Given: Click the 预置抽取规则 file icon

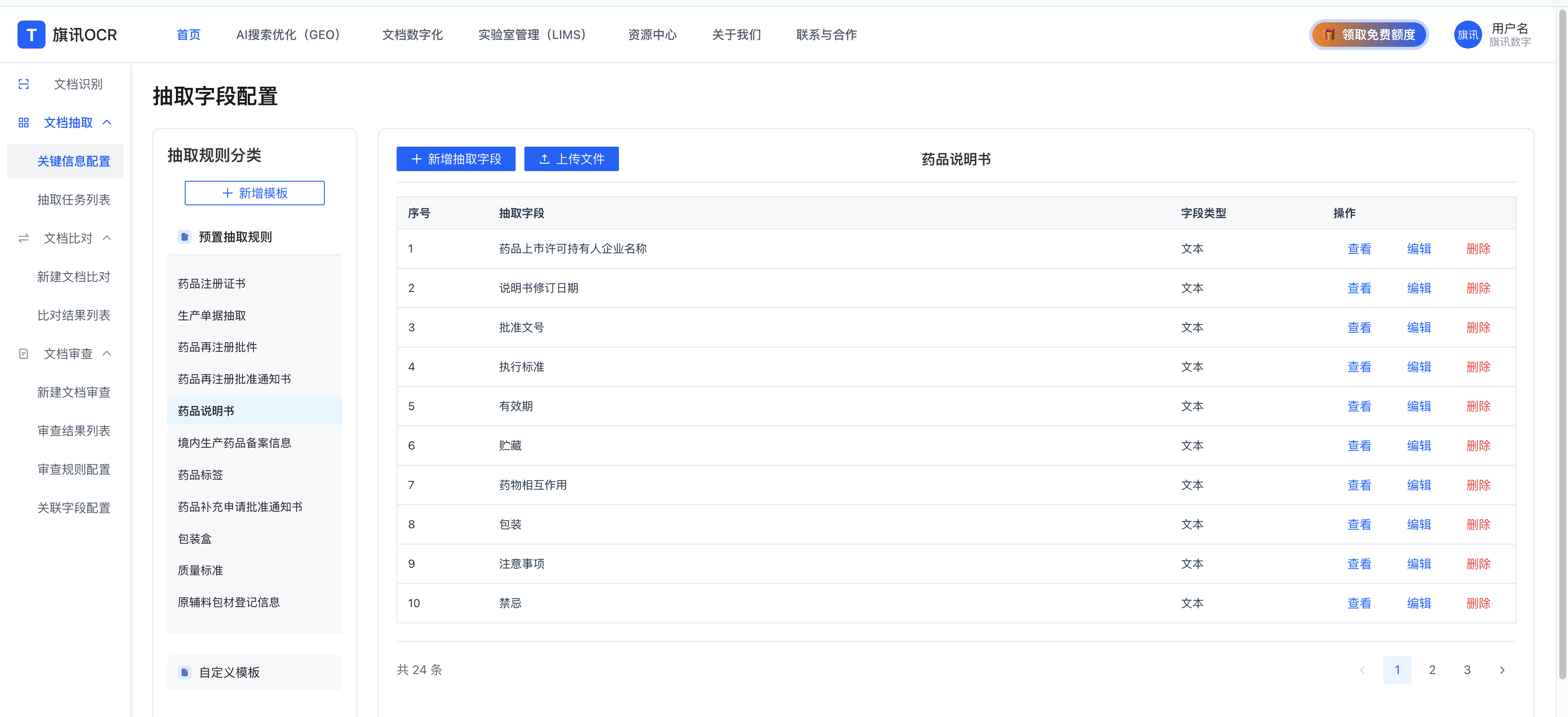Looking at the screenshot, I should [184, 237].
